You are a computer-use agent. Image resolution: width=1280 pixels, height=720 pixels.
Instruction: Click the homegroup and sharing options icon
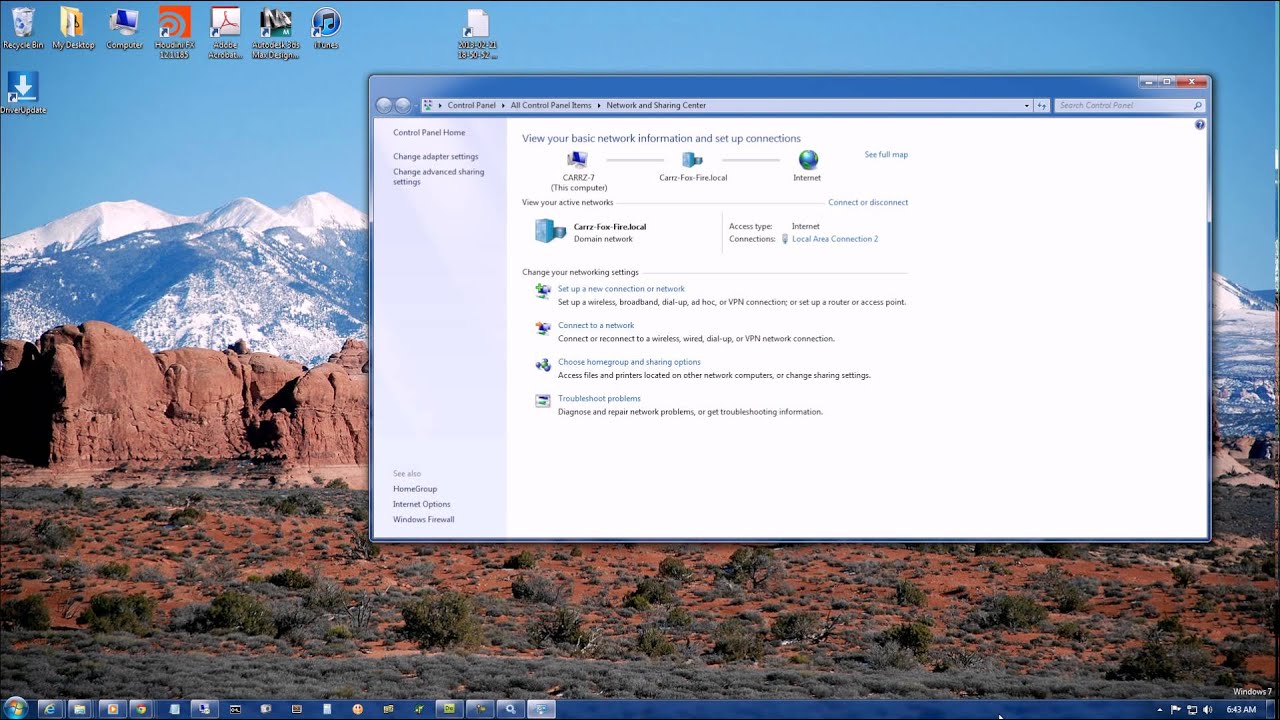click(542, 365)
